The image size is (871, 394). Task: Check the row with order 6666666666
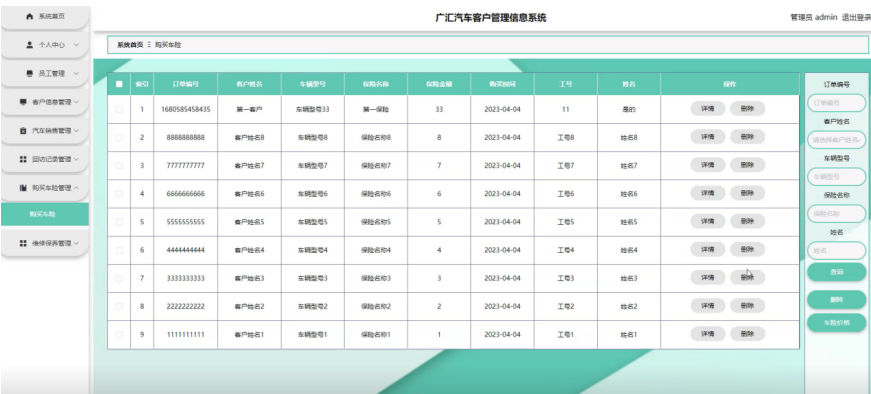(x=119, y=194)
